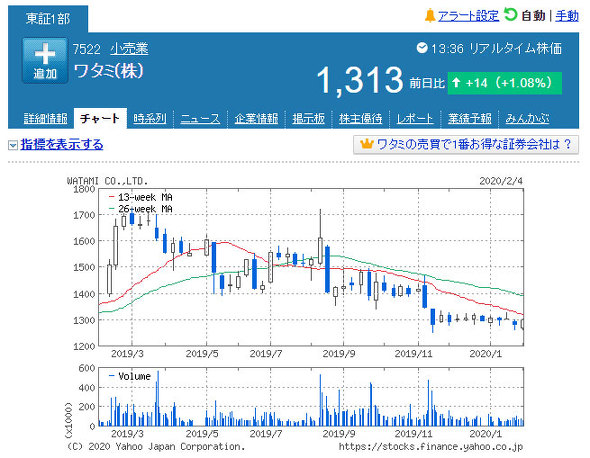Screen dimensions: 590x458
Task: Click ワタミの売買で1番お得な証券会社は? banner
Action: [x=466, y=145]
